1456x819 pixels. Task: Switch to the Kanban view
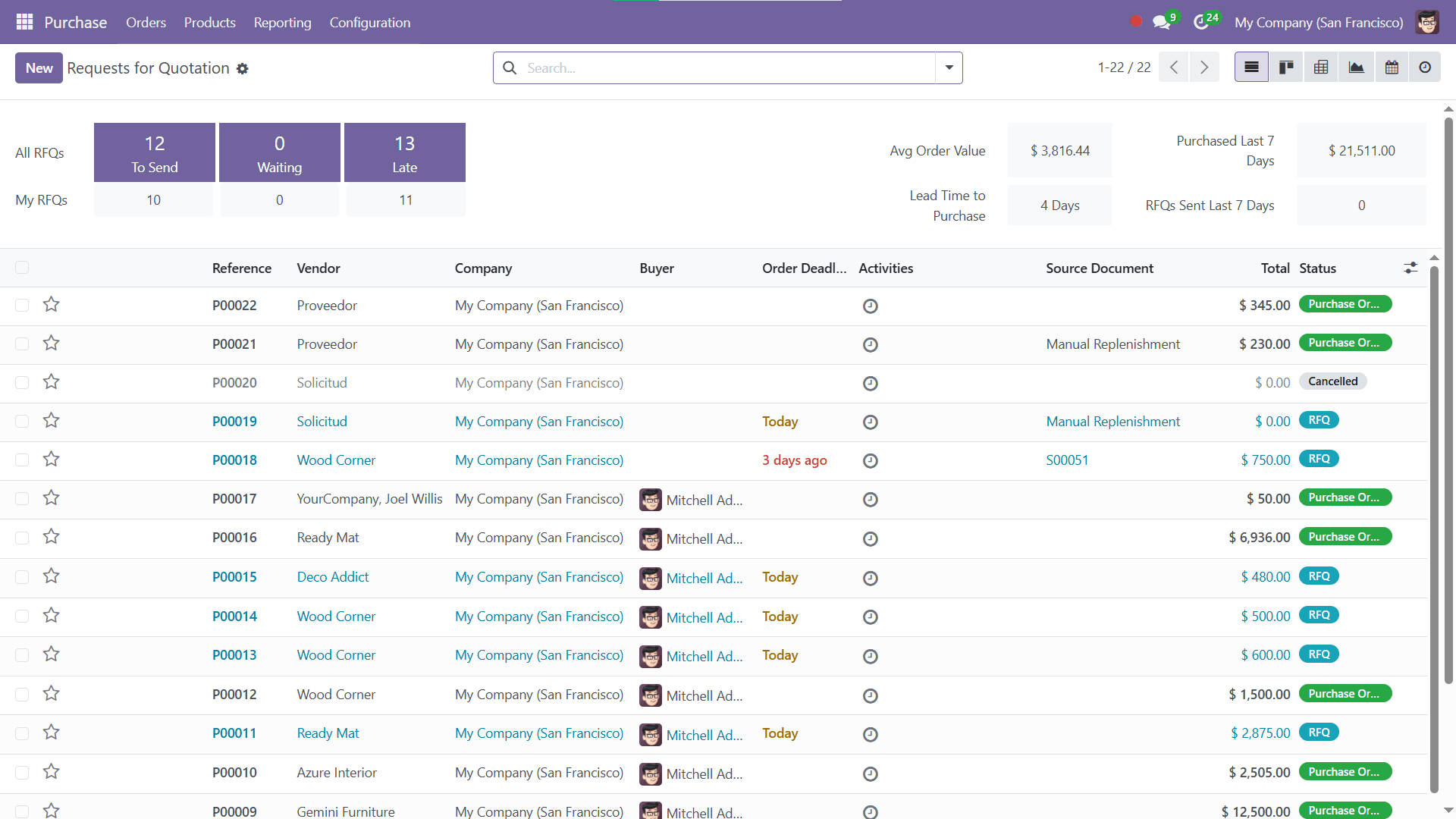point(1286,67)
